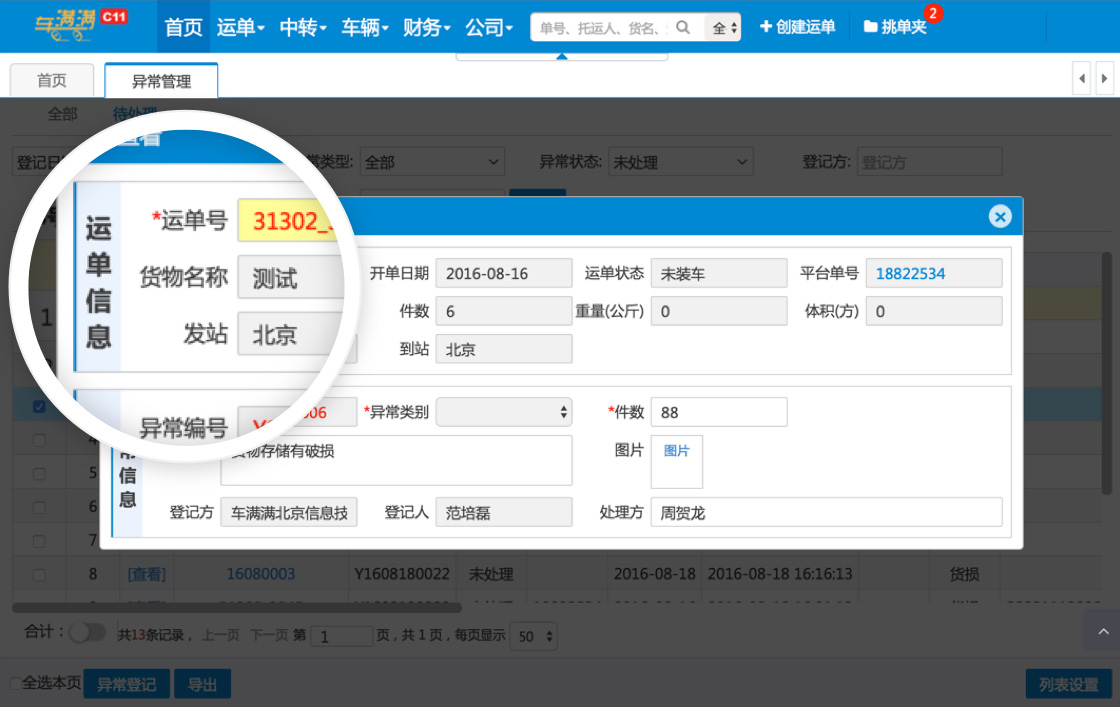1120x707 pixels.
Task: Open the 财务 menu
Action: tap(426, 28)
